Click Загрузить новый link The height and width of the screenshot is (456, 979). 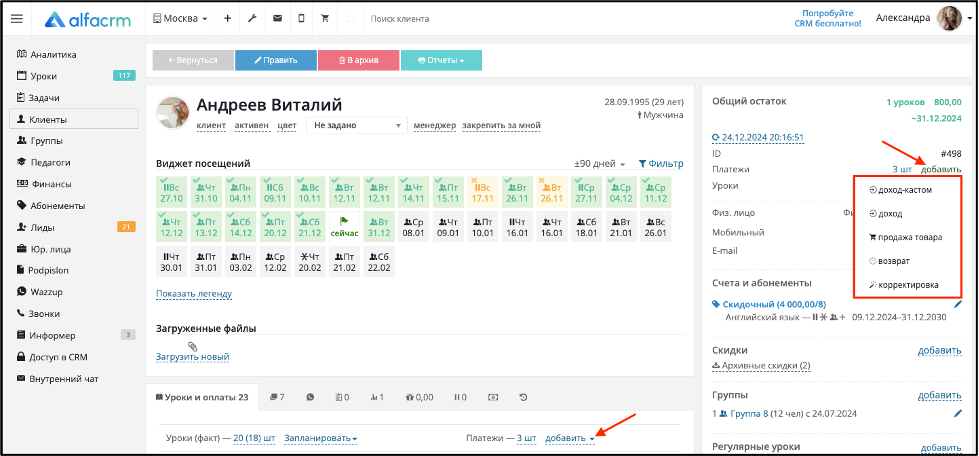[x=193, y=357]
